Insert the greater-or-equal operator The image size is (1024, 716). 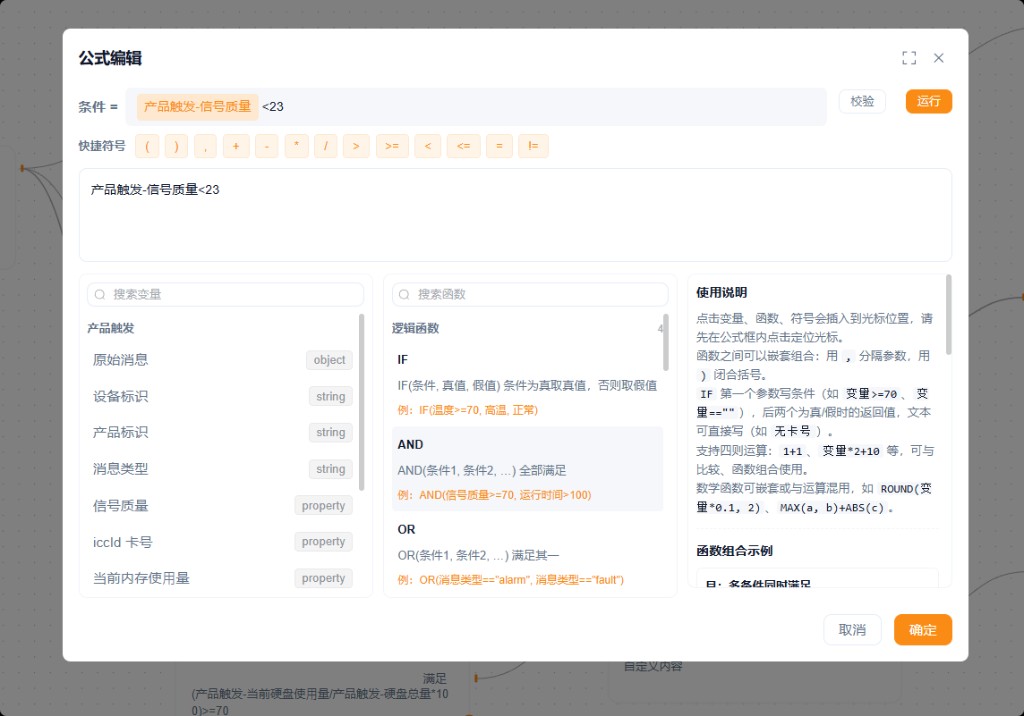coord(392,146)
